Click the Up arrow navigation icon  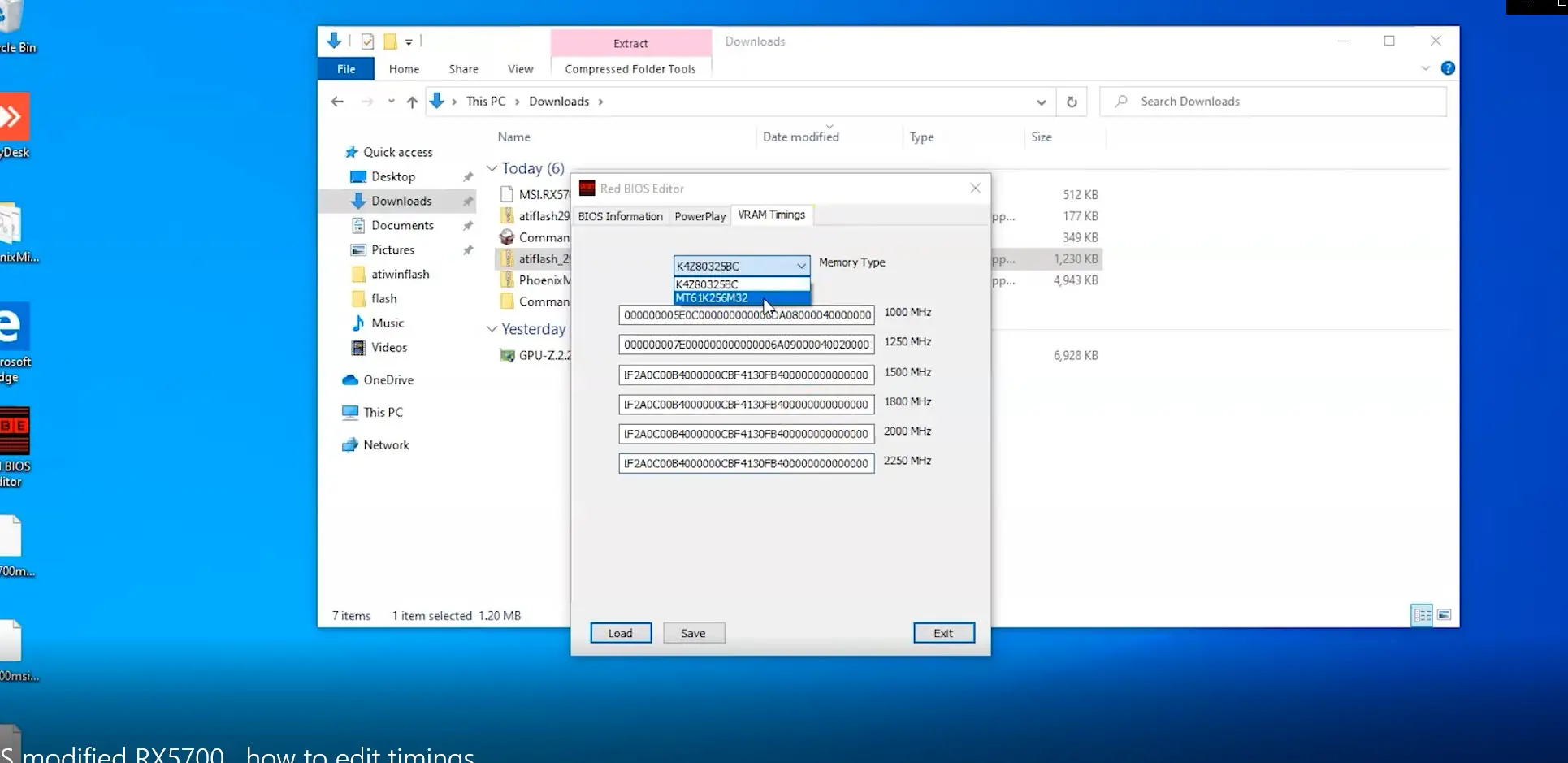tap(412, 102)
